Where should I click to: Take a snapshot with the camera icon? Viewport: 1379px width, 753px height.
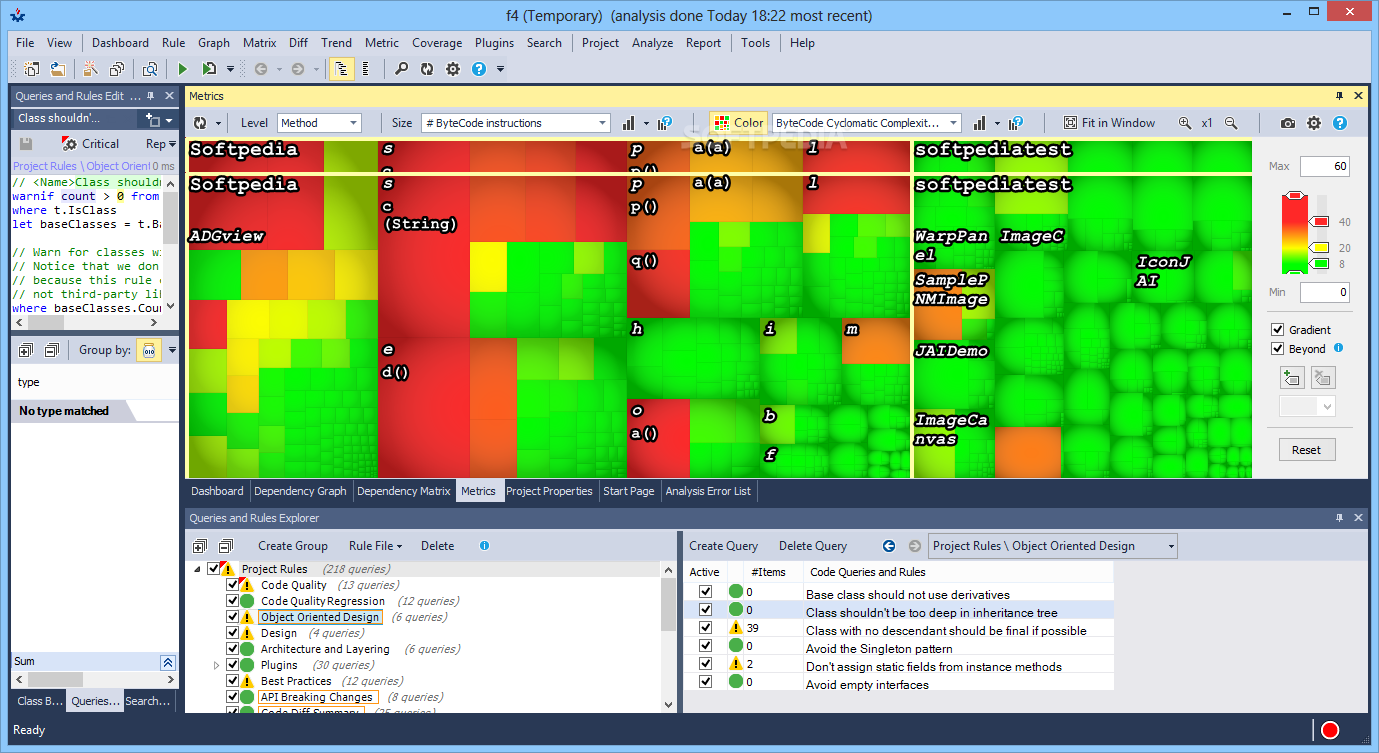coord(1288,123)
